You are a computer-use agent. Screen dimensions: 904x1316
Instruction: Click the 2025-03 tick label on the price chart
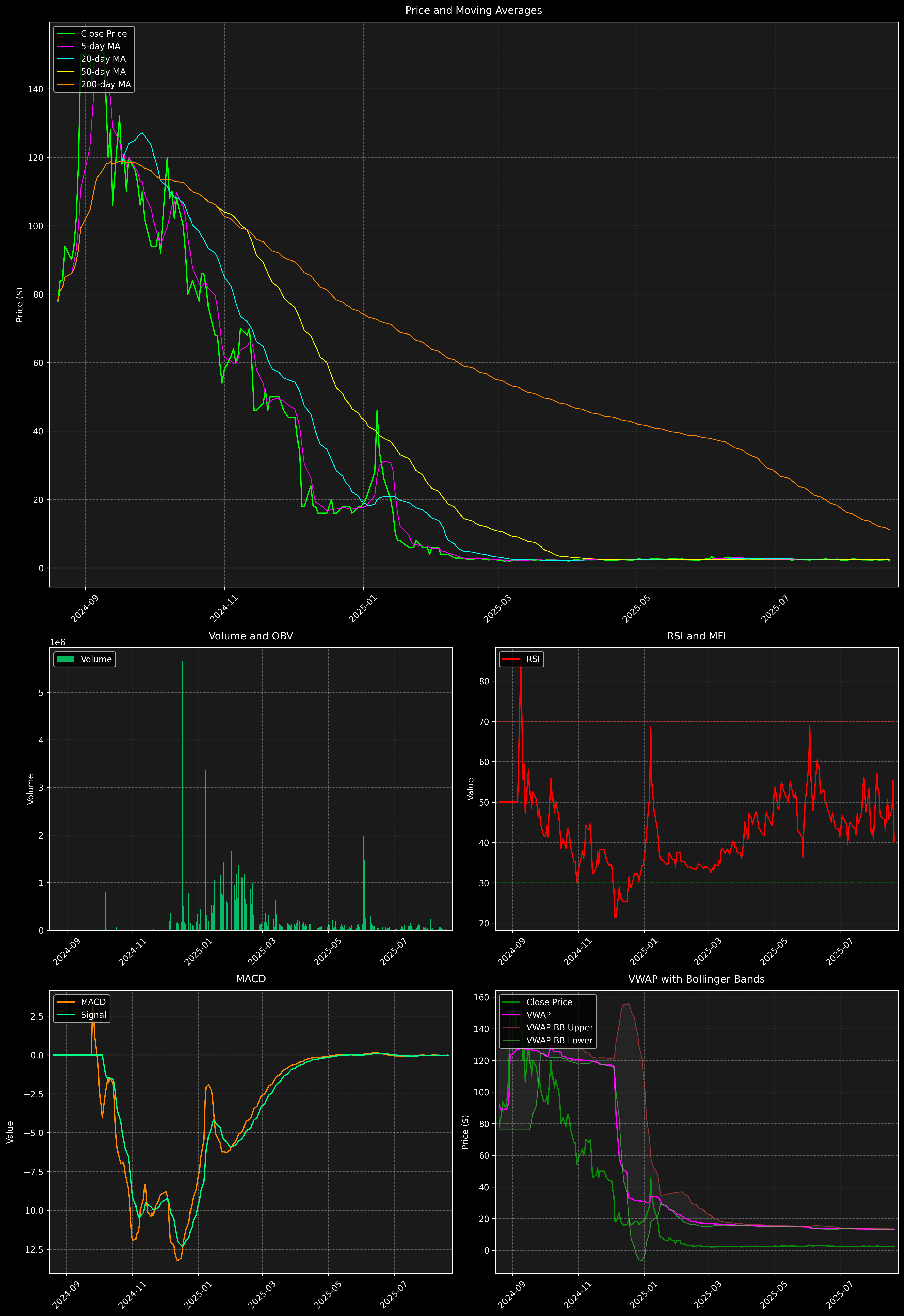497,609
